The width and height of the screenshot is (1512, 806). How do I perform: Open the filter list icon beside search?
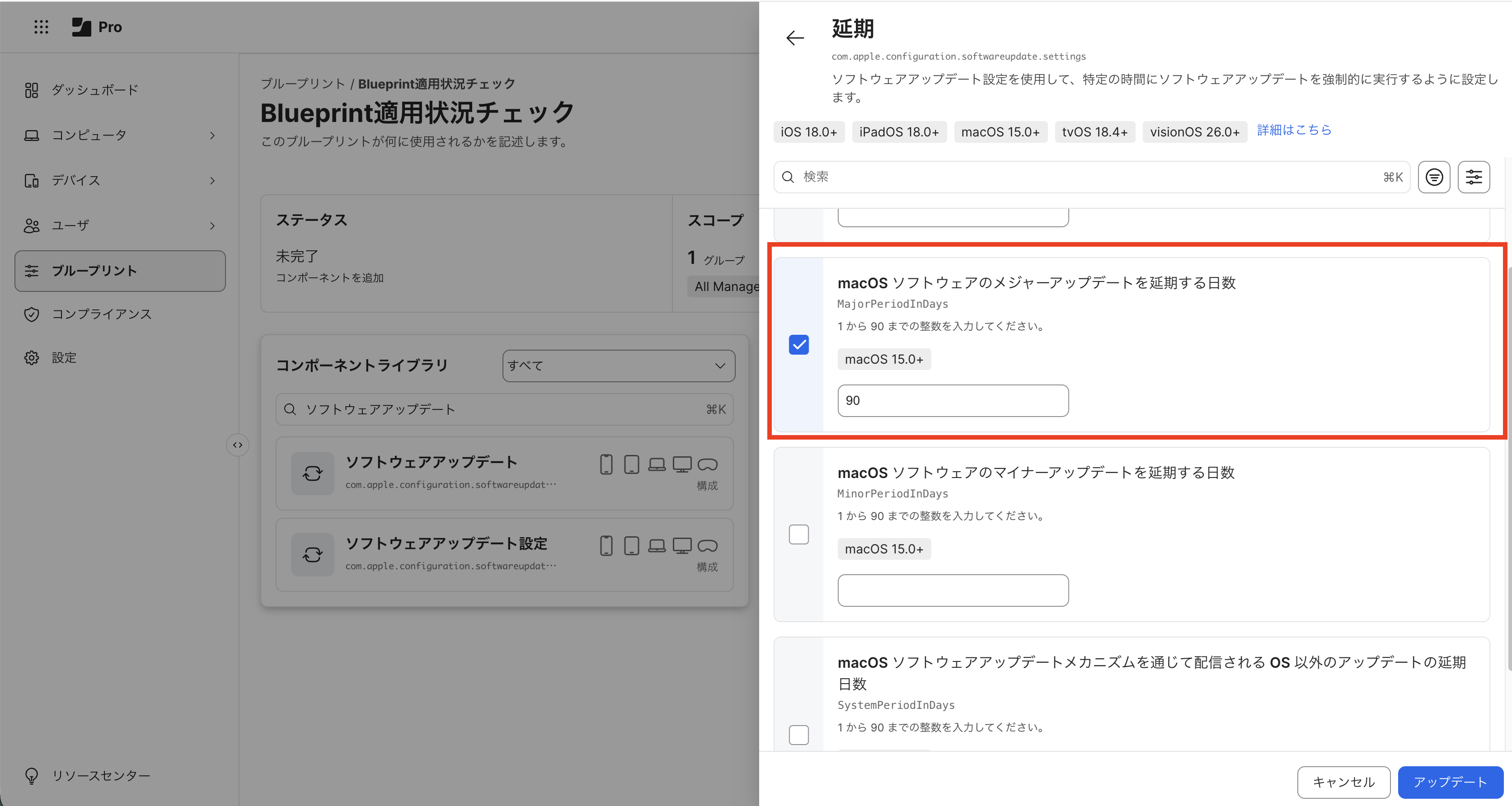(1434, 177)
